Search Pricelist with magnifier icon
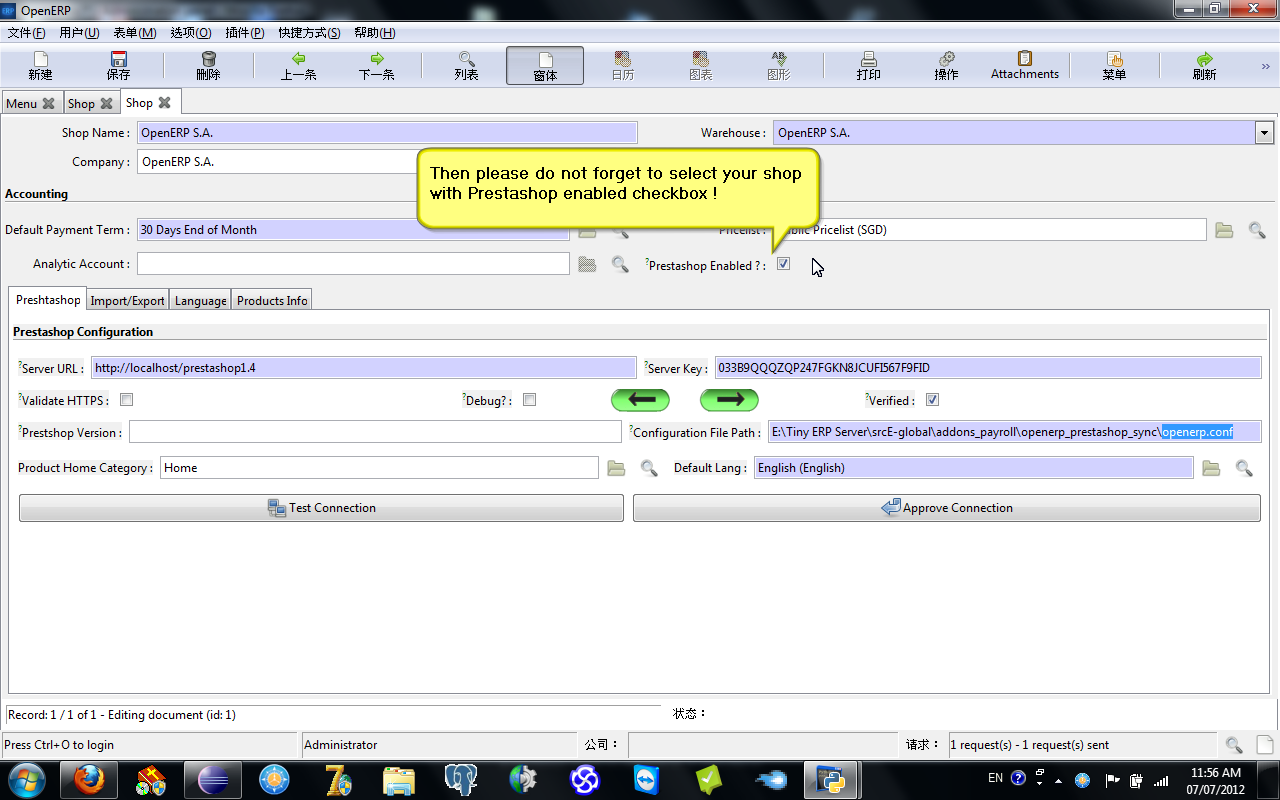The height and width of the screenshot is (800, 1280). click(x=1257, y=230)
